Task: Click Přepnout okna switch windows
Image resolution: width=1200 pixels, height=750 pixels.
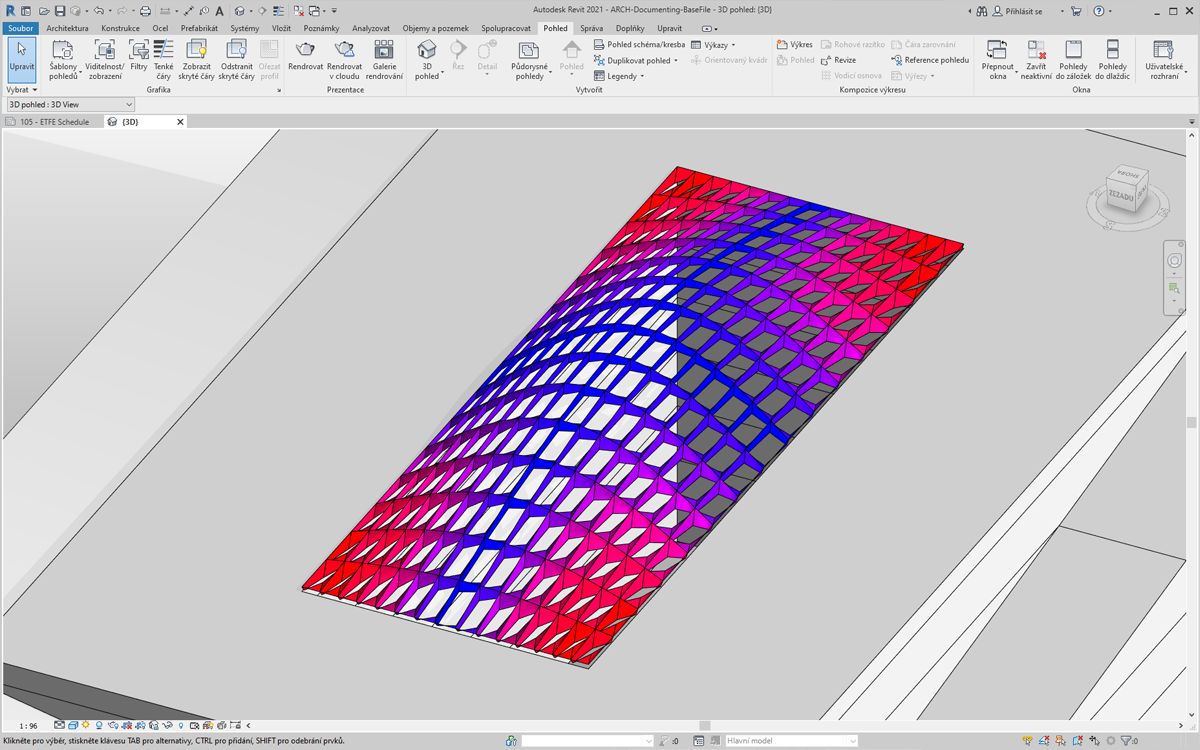Action: [x=997, y=60]
